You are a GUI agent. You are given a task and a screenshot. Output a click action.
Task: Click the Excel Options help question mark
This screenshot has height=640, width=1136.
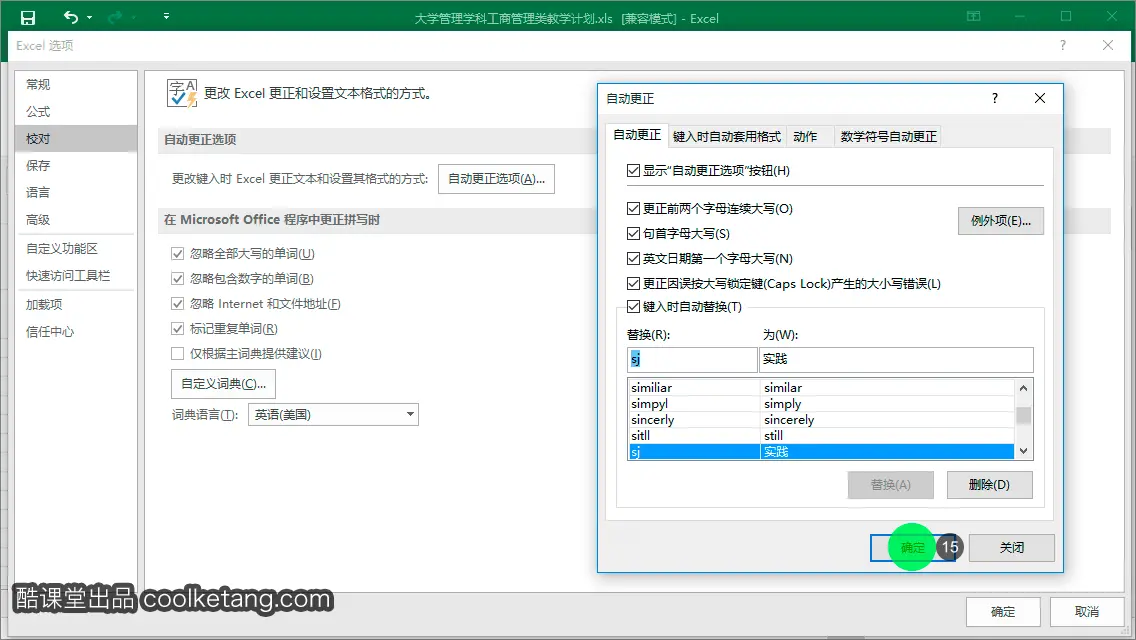(x=1063, y=45)
